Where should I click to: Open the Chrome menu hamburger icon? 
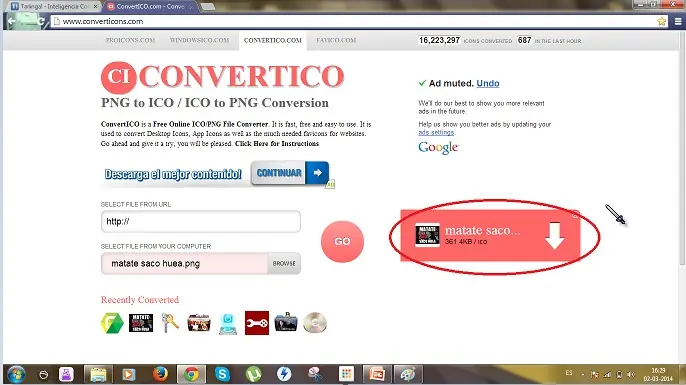click(x=678, y=21)
